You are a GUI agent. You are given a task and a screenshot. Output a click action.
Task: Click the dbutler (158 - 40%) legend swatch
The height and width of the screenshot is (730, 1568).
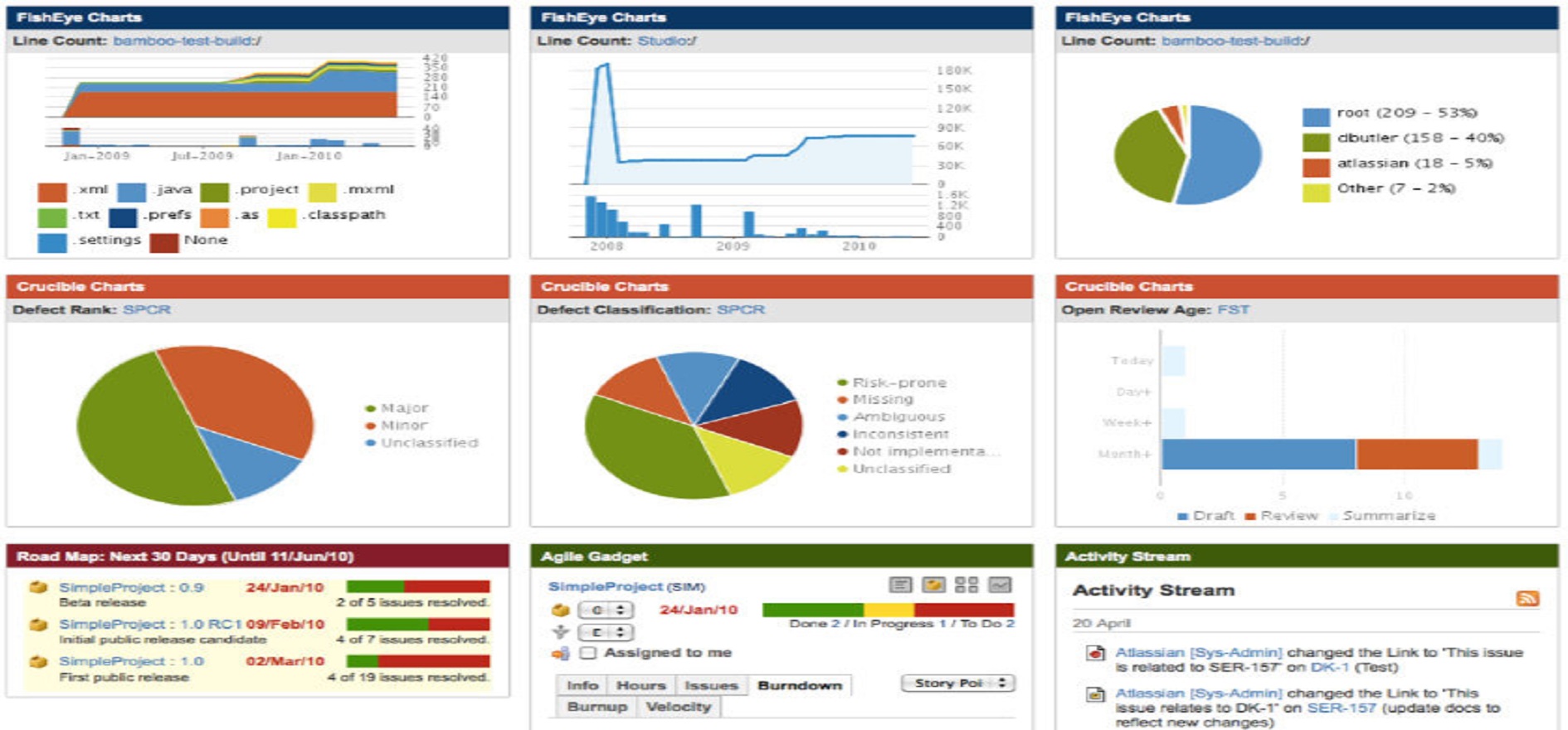[1317, 143]
